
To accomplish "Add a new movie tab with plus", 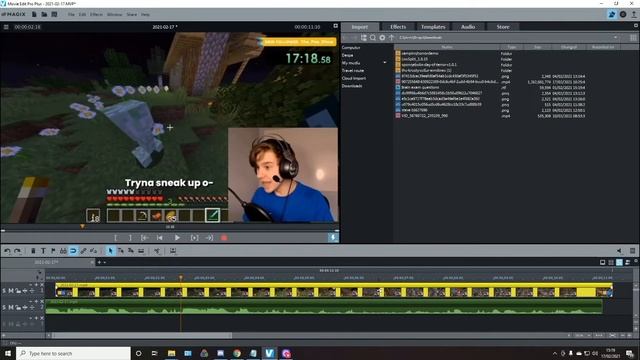I will pyautogui.click(x=99, y=262).
